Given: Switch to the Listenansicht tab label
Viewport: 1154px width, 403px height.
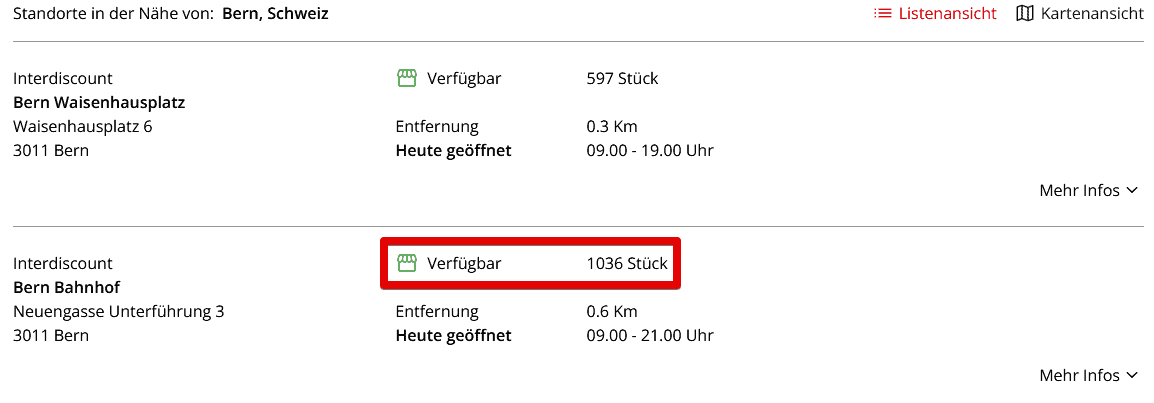Looking at the screenshot, I should (x=947, y=14).
